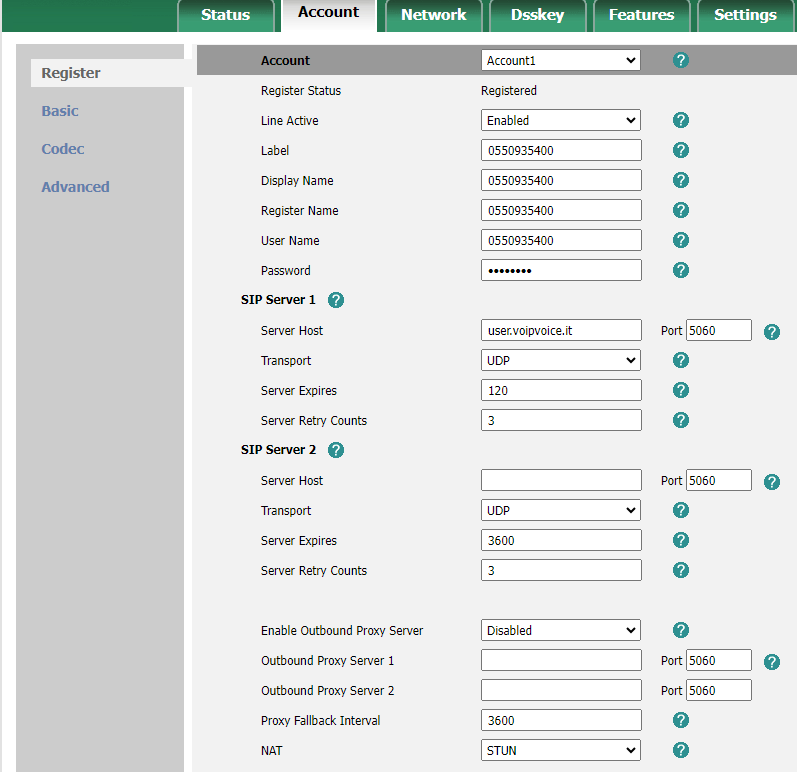Screen dimensions: 797x772
Task: Open SIP Server 2 Transport dropdown
Action: [x=561, y=510]
